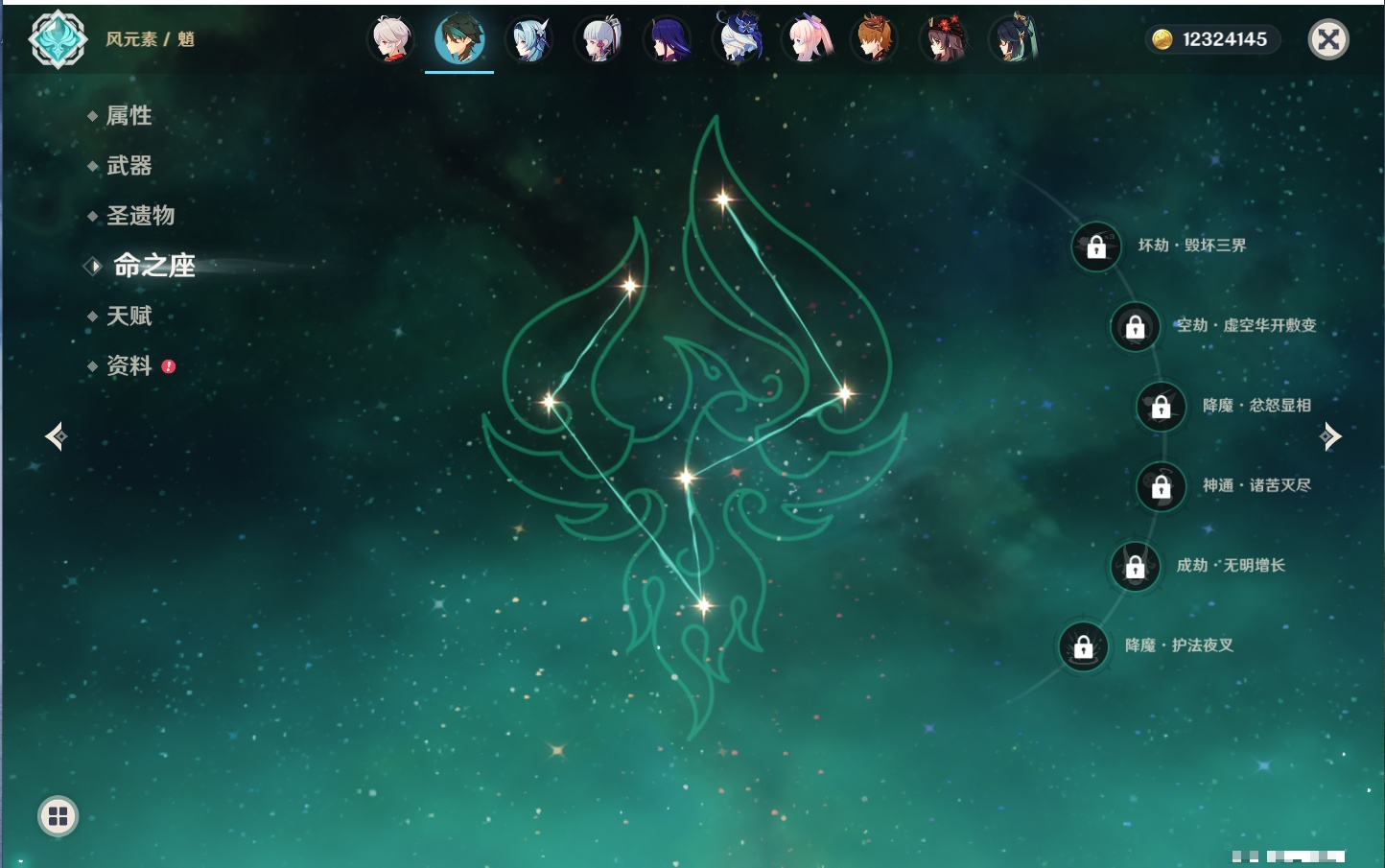Open the 圣遗物 artifacts page
The width and height of the screenshot is (1385, 868).
[140, 216]
